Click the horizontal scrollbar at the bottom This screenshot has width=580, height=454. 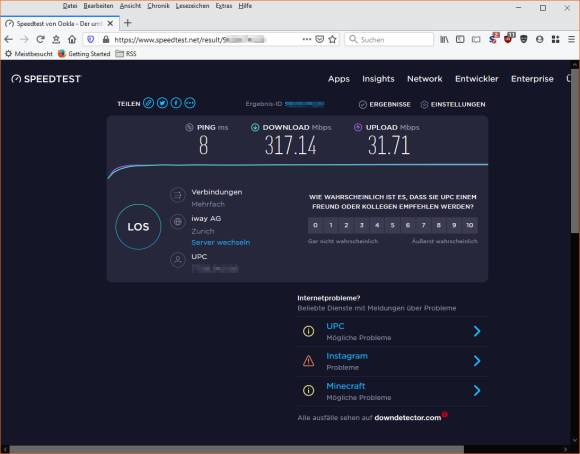237,450
